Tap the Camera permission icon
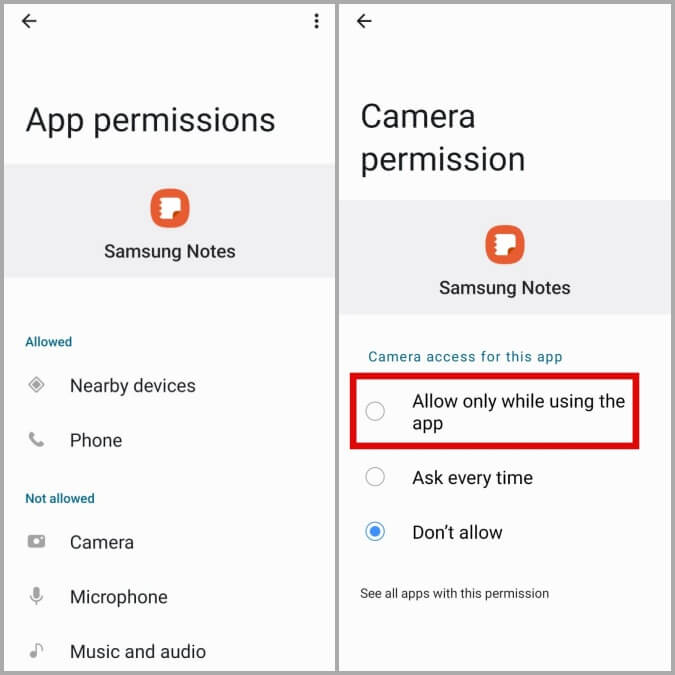Viewport: 675px width, 675px height. (36, 541)
